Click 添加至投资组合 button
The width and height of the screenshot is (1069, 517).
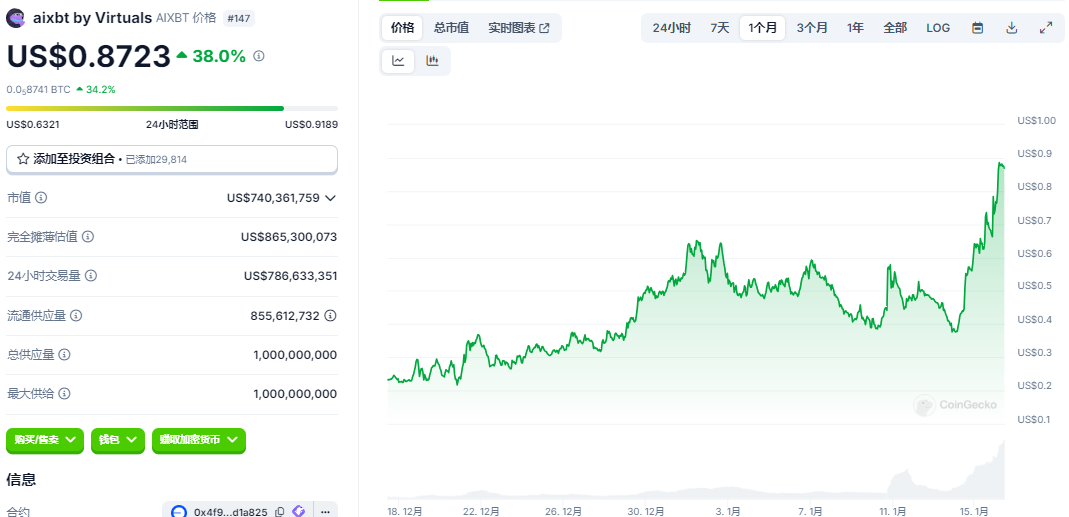(x=172, y=159)
